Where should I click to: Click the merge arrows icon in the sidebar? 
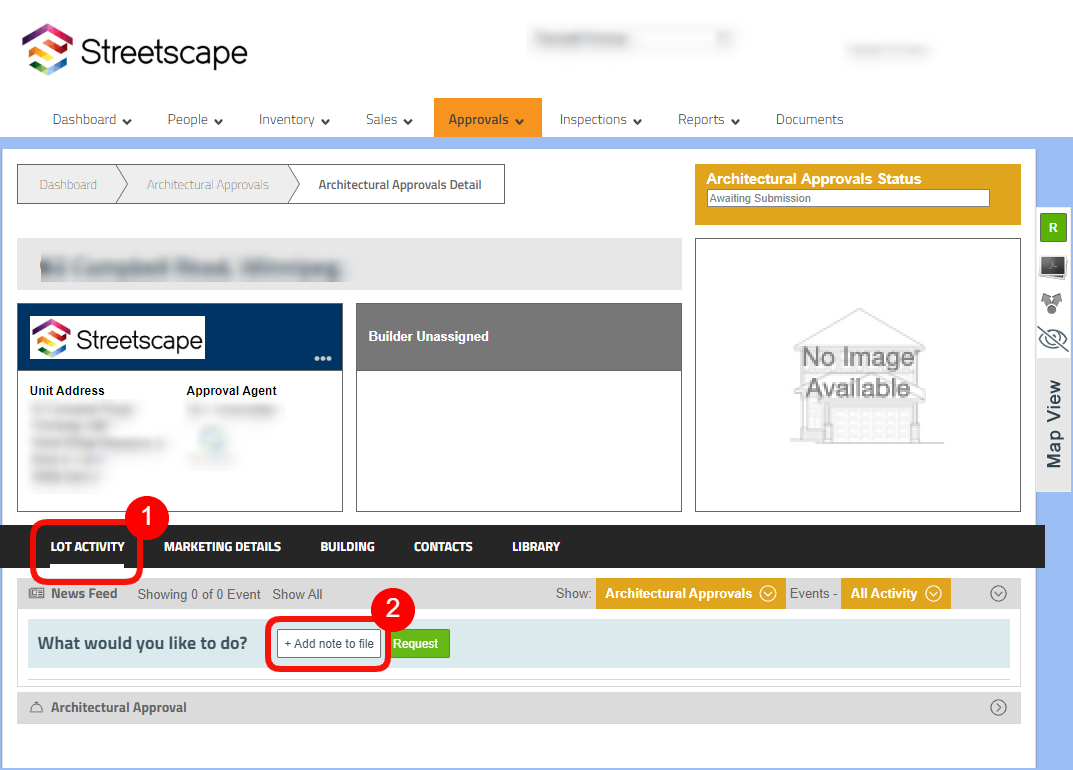(x=1052, y=303)
